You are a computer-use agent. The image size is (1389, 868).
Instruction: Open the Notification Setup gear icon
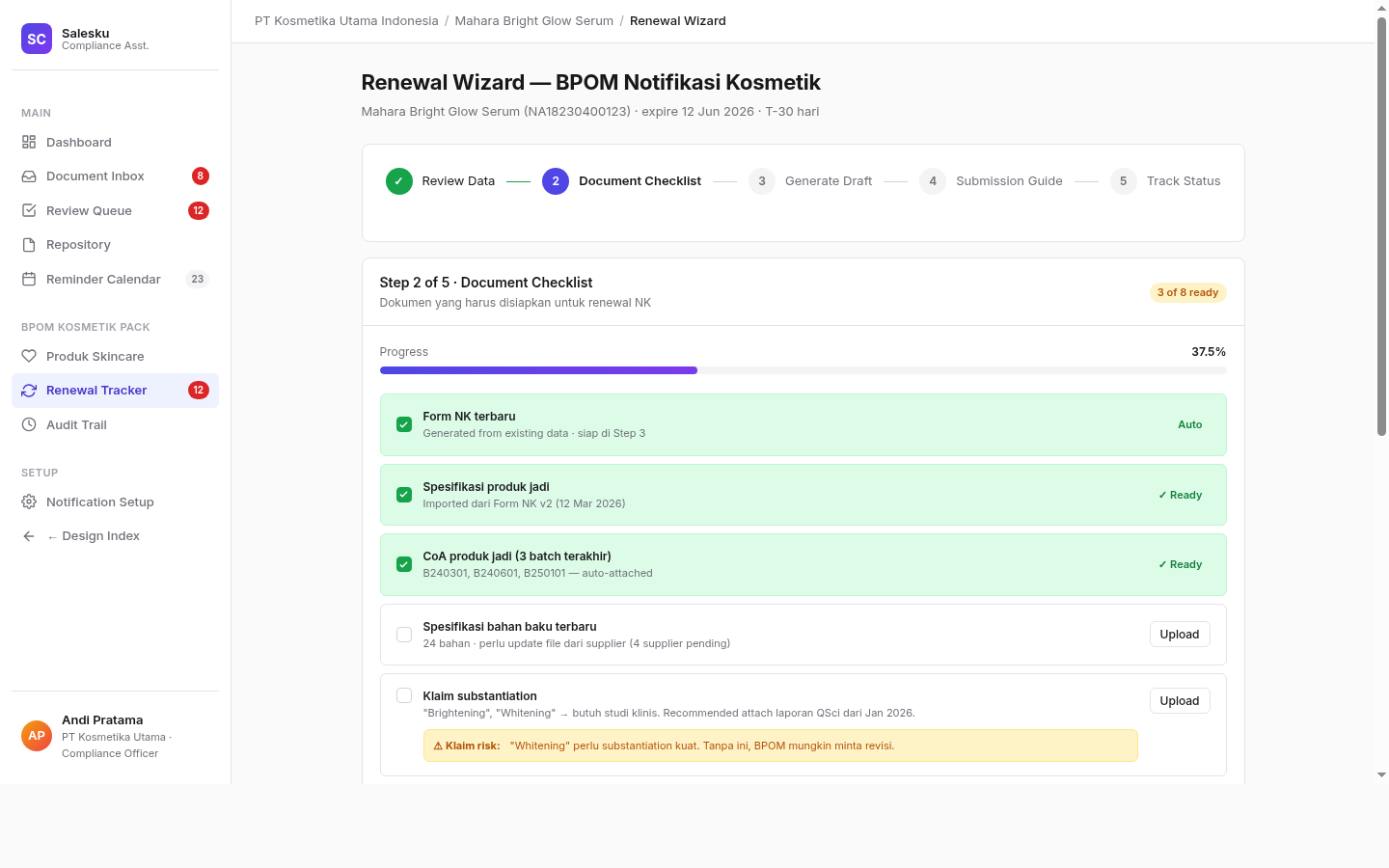pyautogui.click(x=29, y=502)
